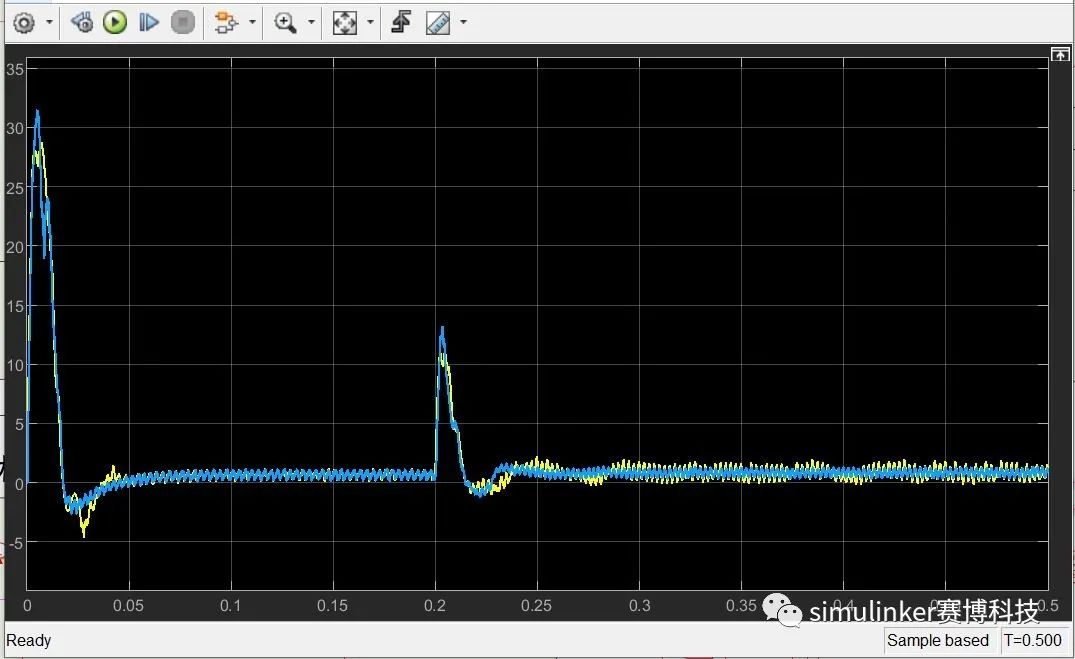This screenshot has width=1075, height=659.
Task: Click the Scale Axes Limits icon
Action: pyautogui.click(x=344, y=23)
